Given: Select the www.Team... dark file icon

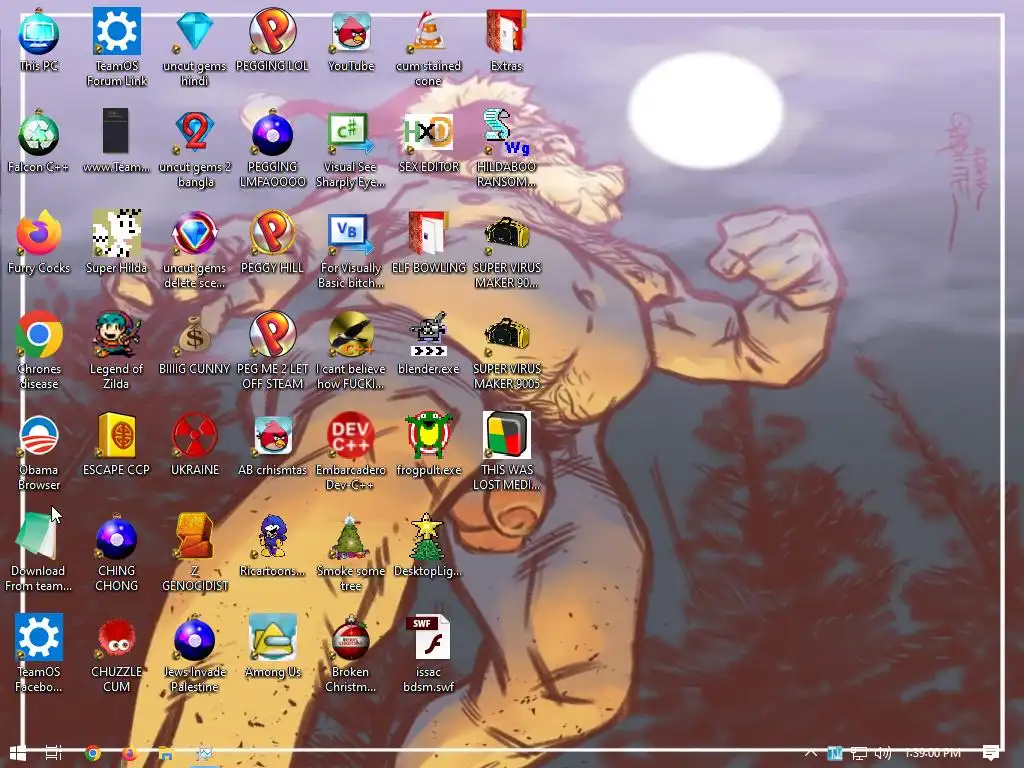Looking at the screenshot, I should tap(116, 142).
